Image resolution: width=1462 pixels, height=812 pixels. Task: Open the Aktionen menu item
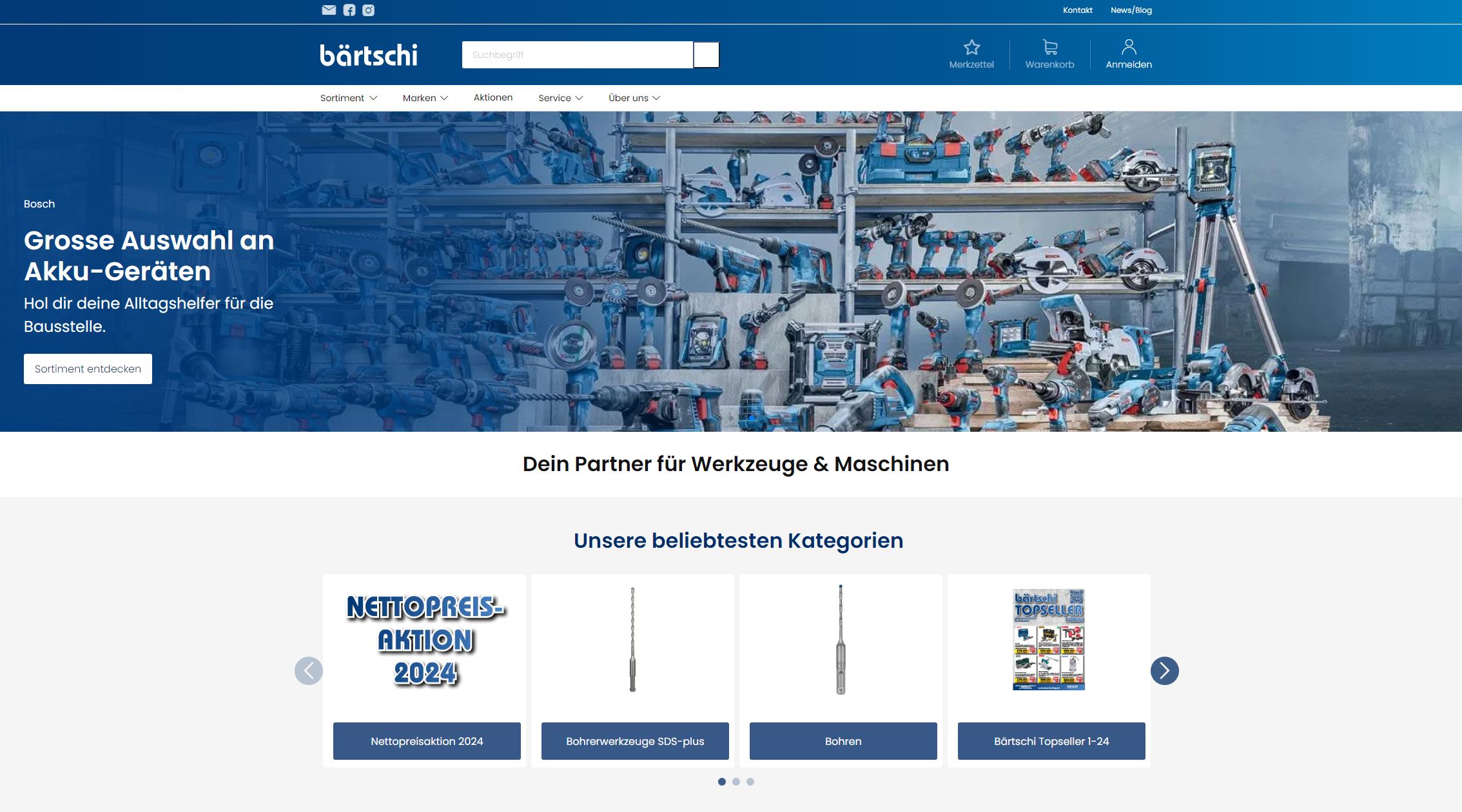point(493,97)
